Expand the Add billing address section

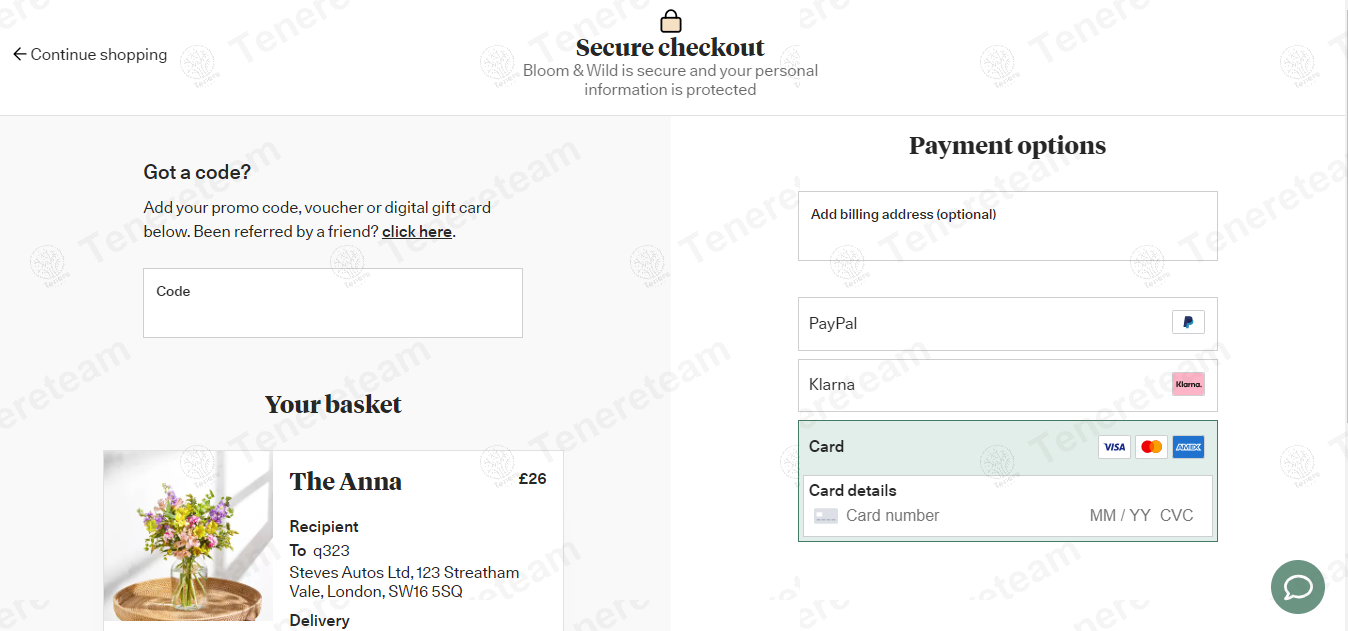pos(1007,226)
